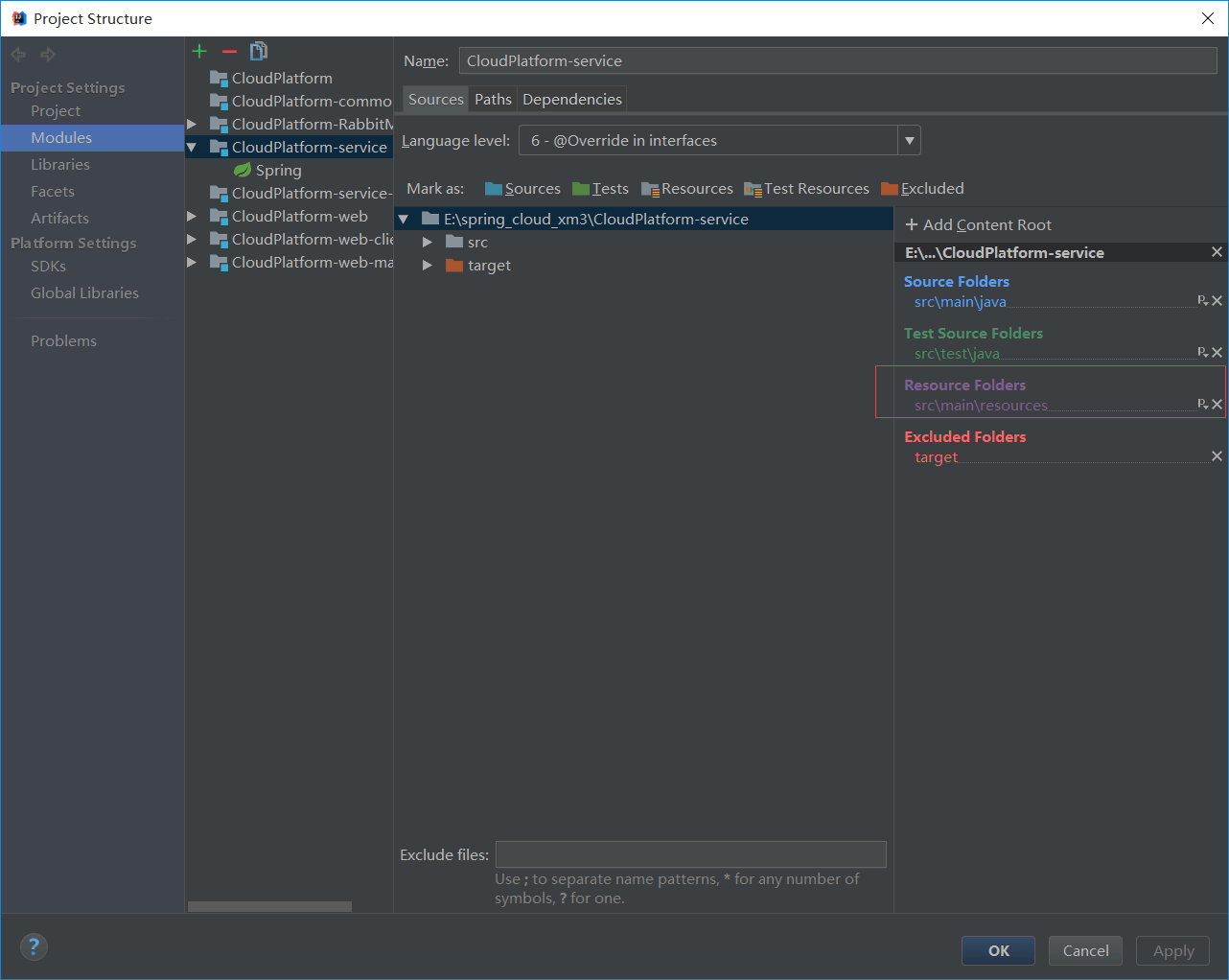Viewport: 1229px width, 980px height.
Task: Expand the src folder node
Action: (x=428, y=242)
